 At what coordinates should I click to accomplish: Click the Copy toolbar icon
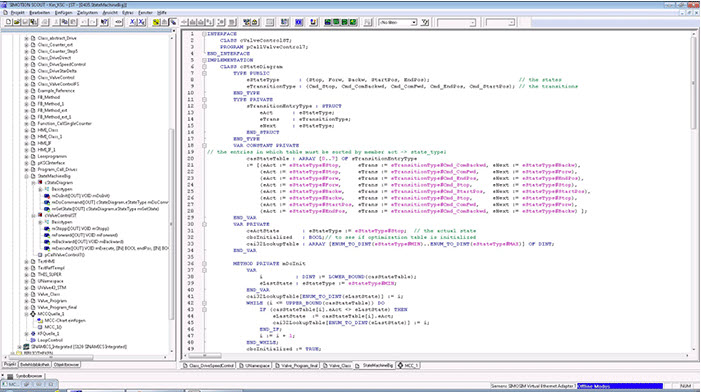point(65,22)
